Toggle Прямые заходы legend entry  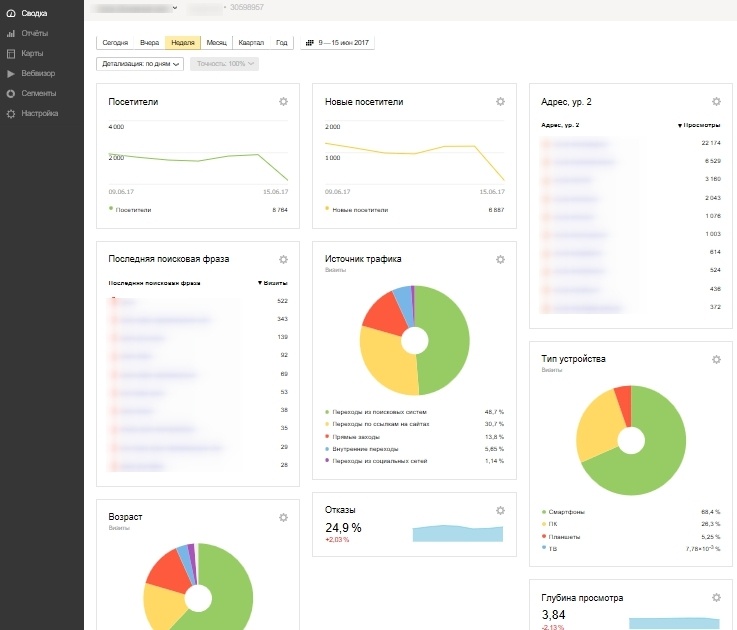[353, 437]
